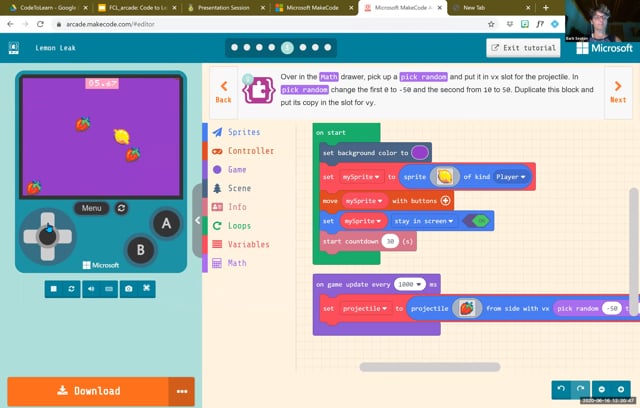Mute the simulator audio
Image resolution: width=640 pixels, height=408 pixels.
point(91,289)
